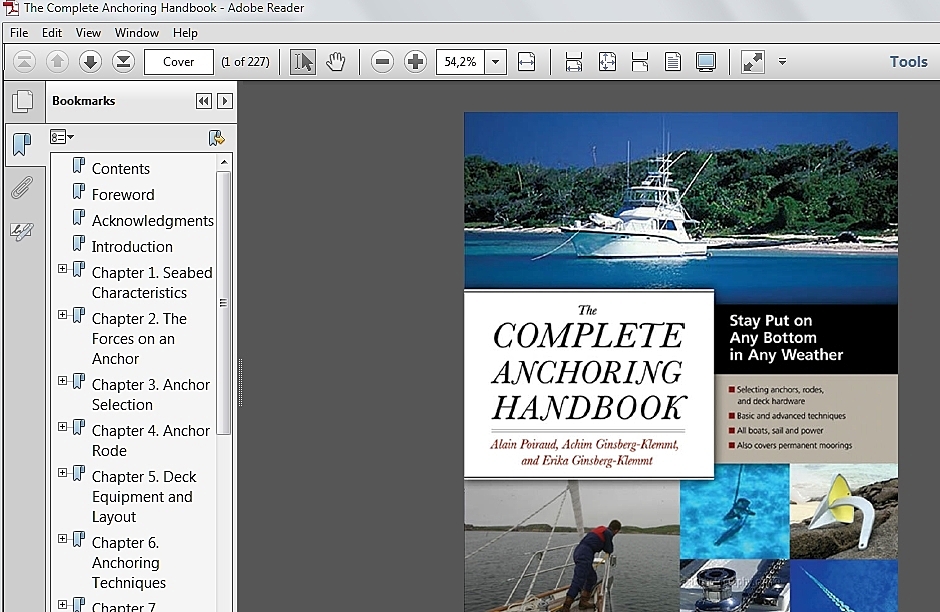Select Chapter 2 Forces on an Anchor bookmark
Image resolution: width=940 pixels, height=612 pixels.
(x=139, y=339)
